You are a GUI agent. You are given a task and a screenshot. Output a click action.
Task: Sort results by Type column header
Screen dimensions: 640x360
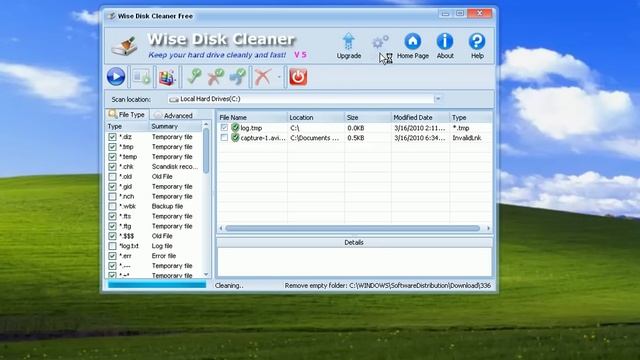tap(471, 118)
